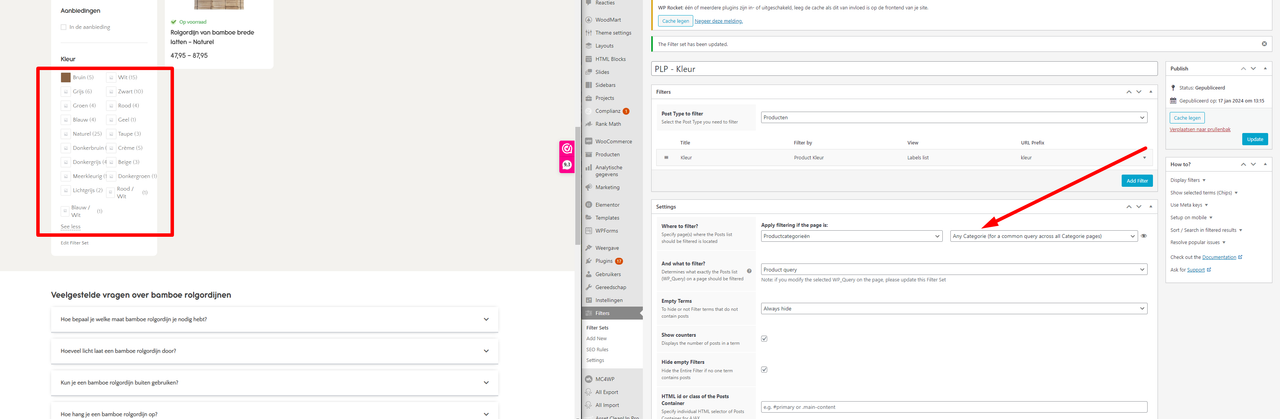Expand FAQ 'Hoeveel licht laat een bamboe rolgordijn door?'
This screenshot has width=1280, height=419.
pyautogui.click(x=274, y=351)
